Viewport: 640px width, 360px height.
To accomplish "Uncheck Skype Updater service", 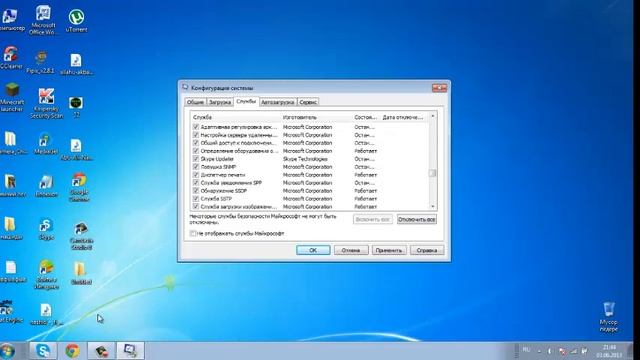I will click(x=196, y=159).
